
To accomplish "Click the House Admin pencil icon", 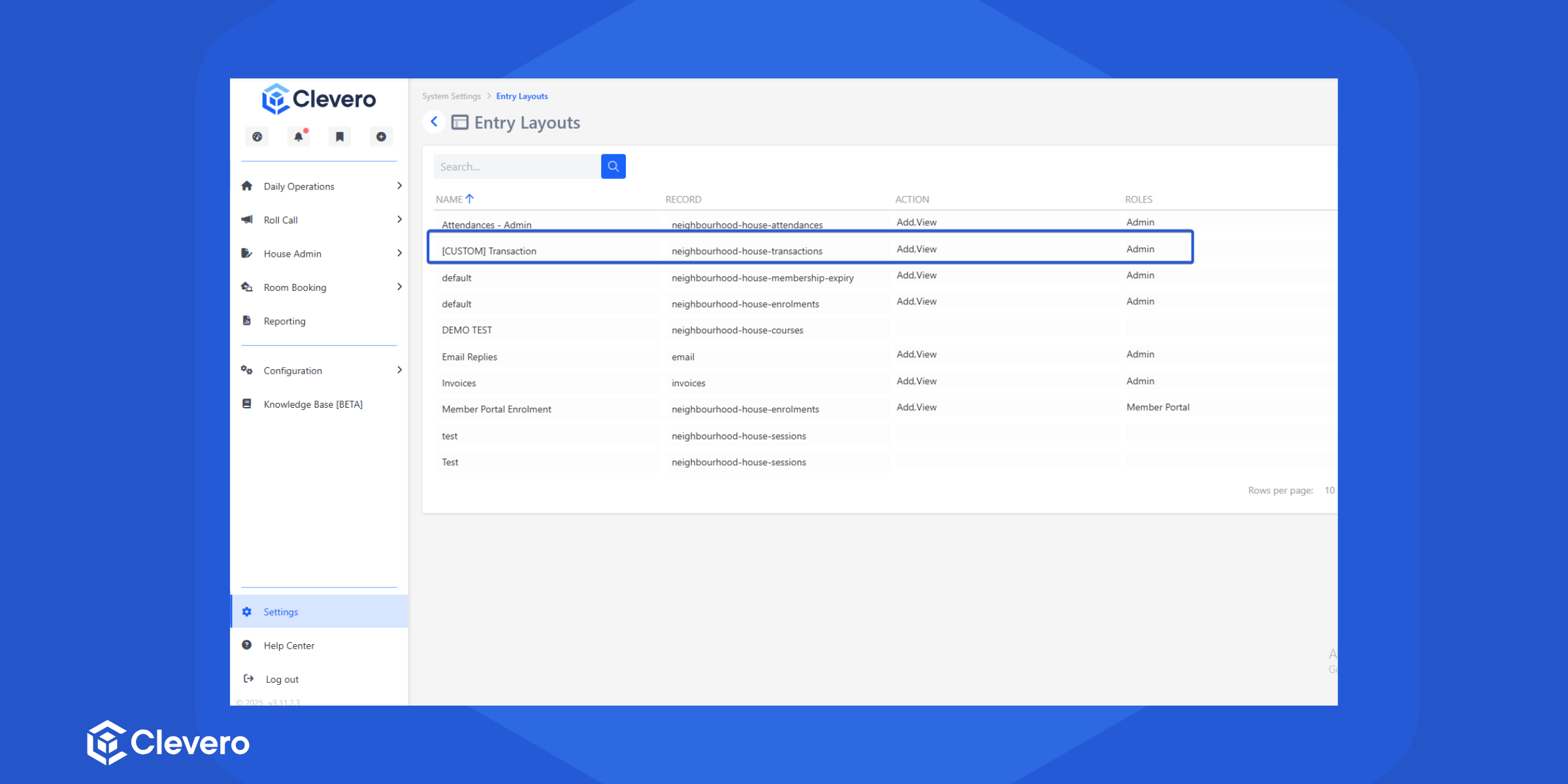I will click(x=247, y=253).
